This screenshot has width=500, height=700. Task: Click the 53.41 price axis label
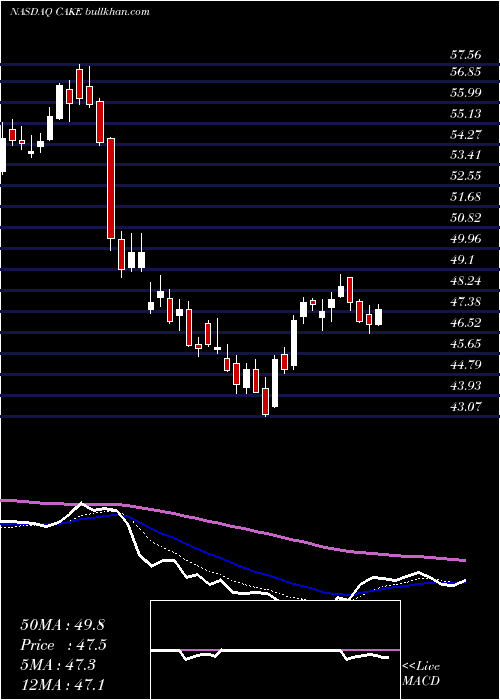(x=465, y=155)
